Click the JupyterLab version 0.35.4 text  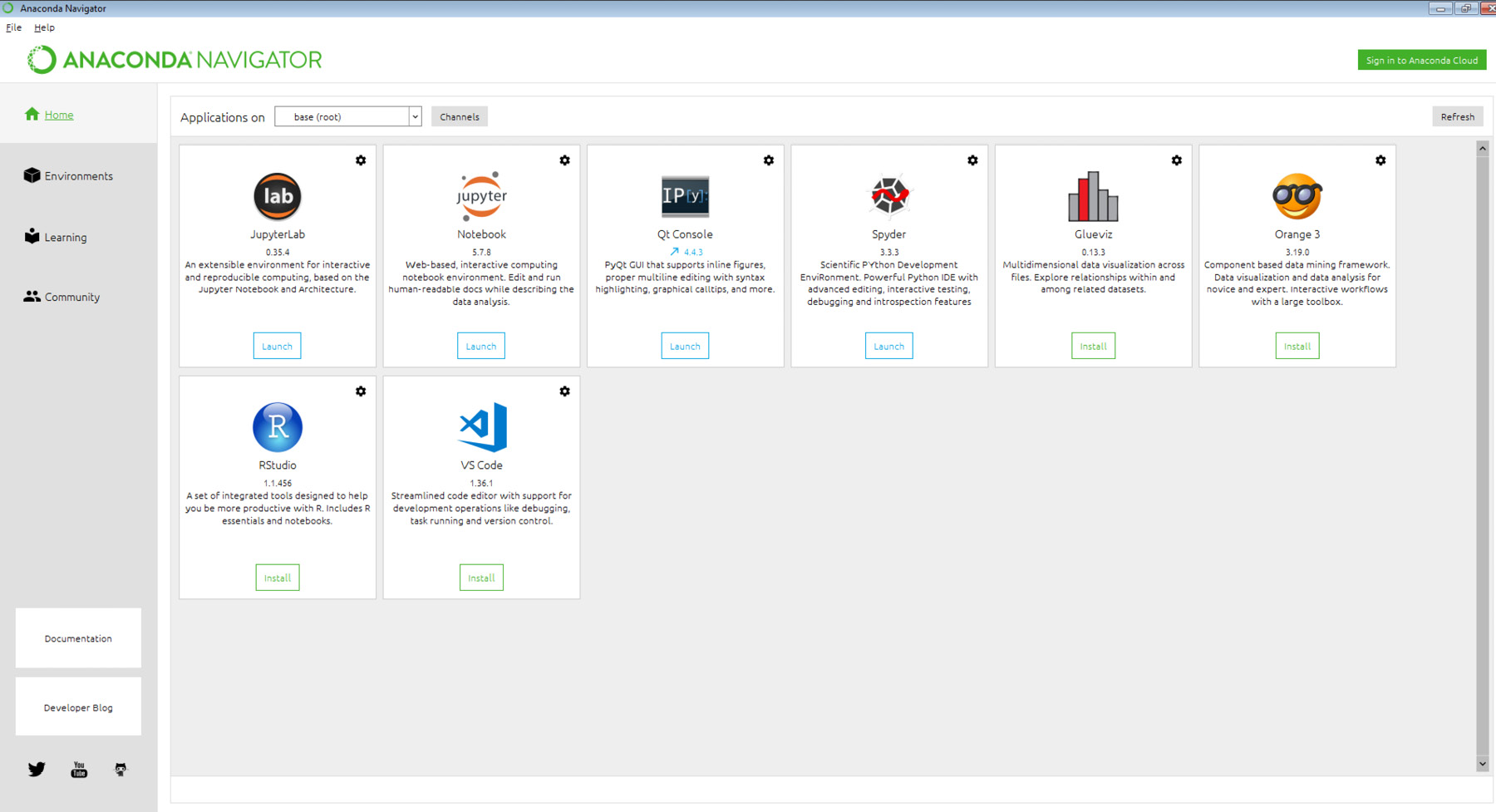277,252
